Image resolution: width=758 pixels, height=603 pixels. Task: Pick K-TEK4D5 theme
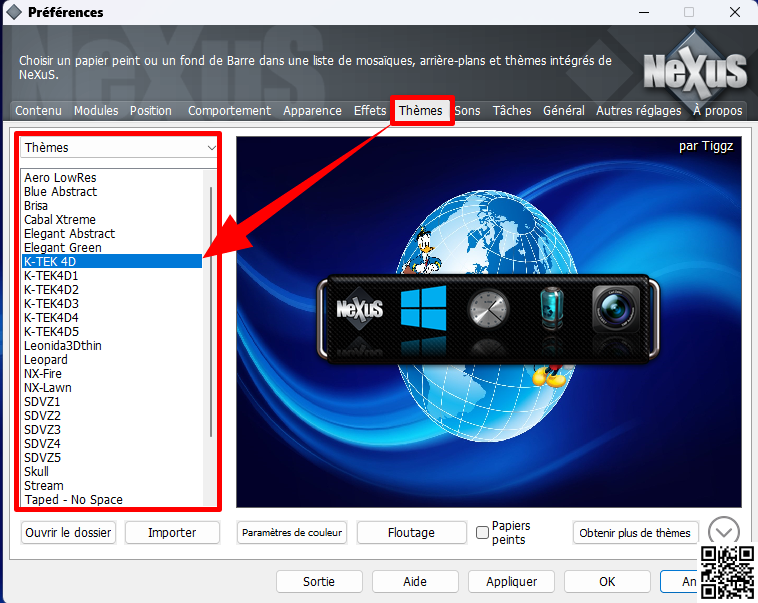point(112,332)
